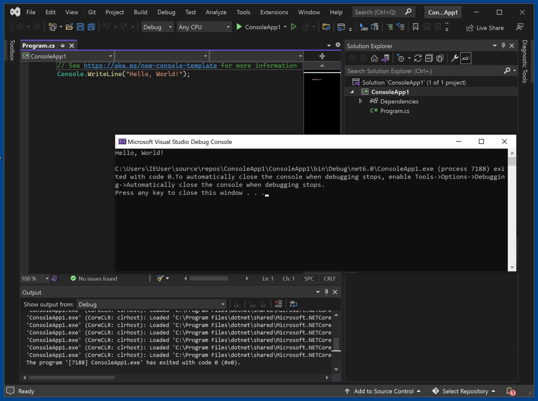The width and height of the screenshot is (538, 401).
Task: Open the feedback icon beside Live Share
Action: [x=520, y=27]
